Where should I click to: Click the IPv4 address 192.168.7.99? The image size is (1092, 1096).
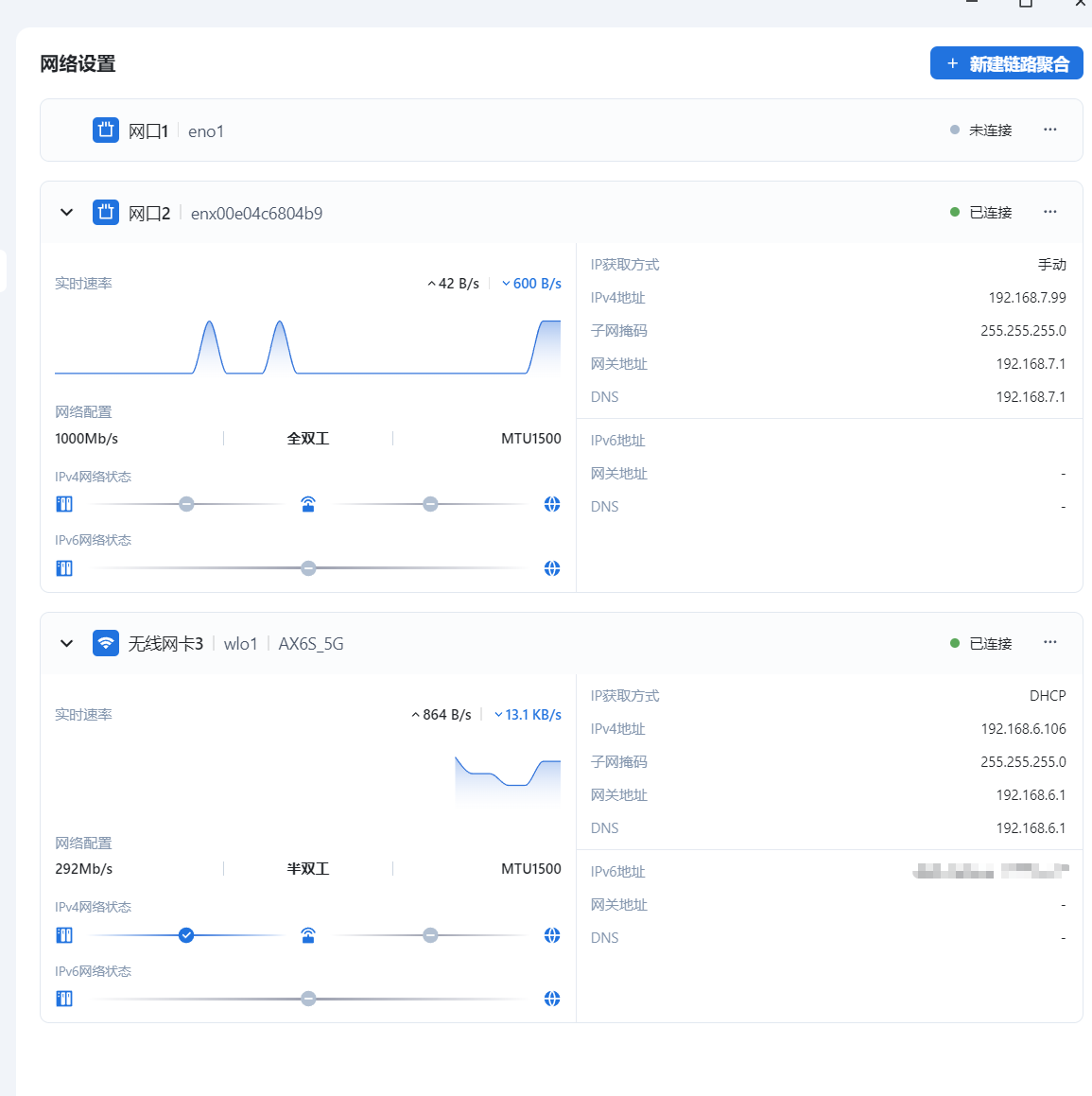[x=1027, y=298]
